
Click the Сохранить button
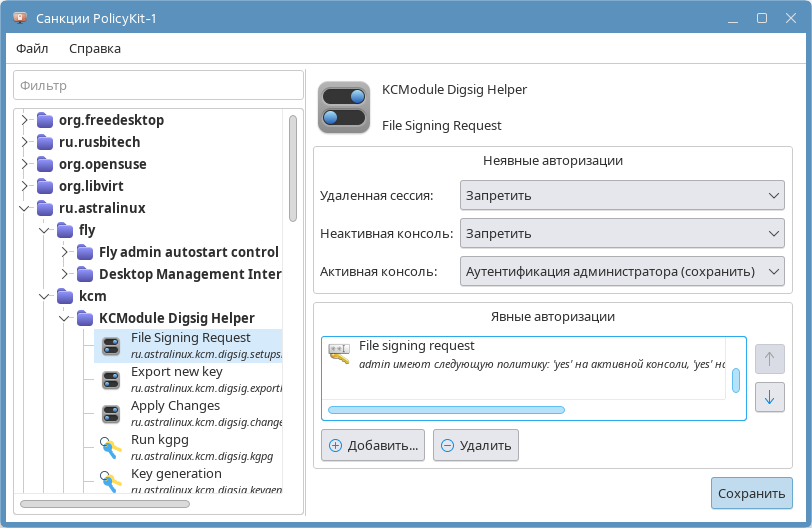click(x=751, y=493)
